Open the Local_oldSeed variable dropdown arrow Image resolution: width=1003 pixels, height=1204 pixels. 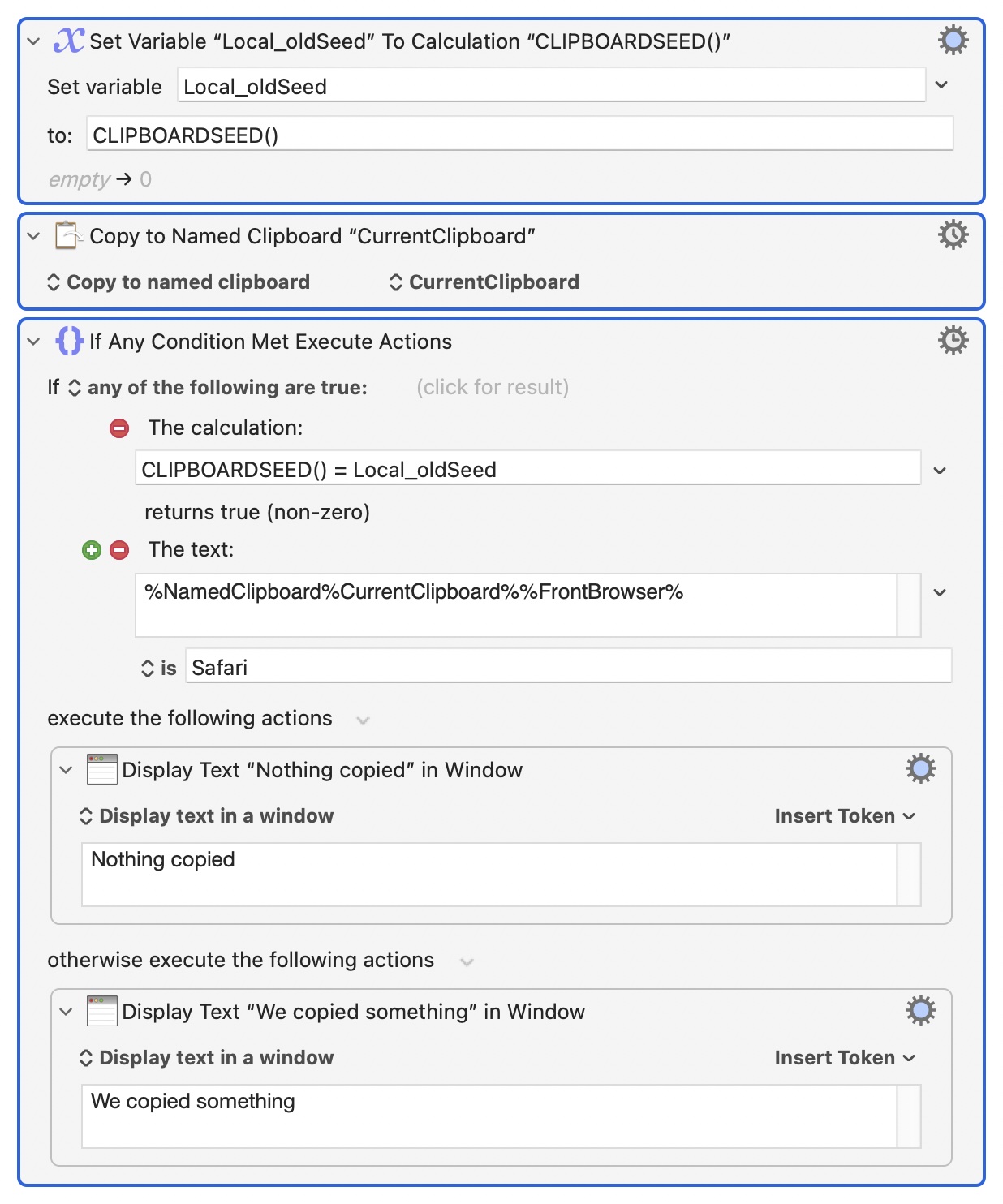(x=941, y=85)
